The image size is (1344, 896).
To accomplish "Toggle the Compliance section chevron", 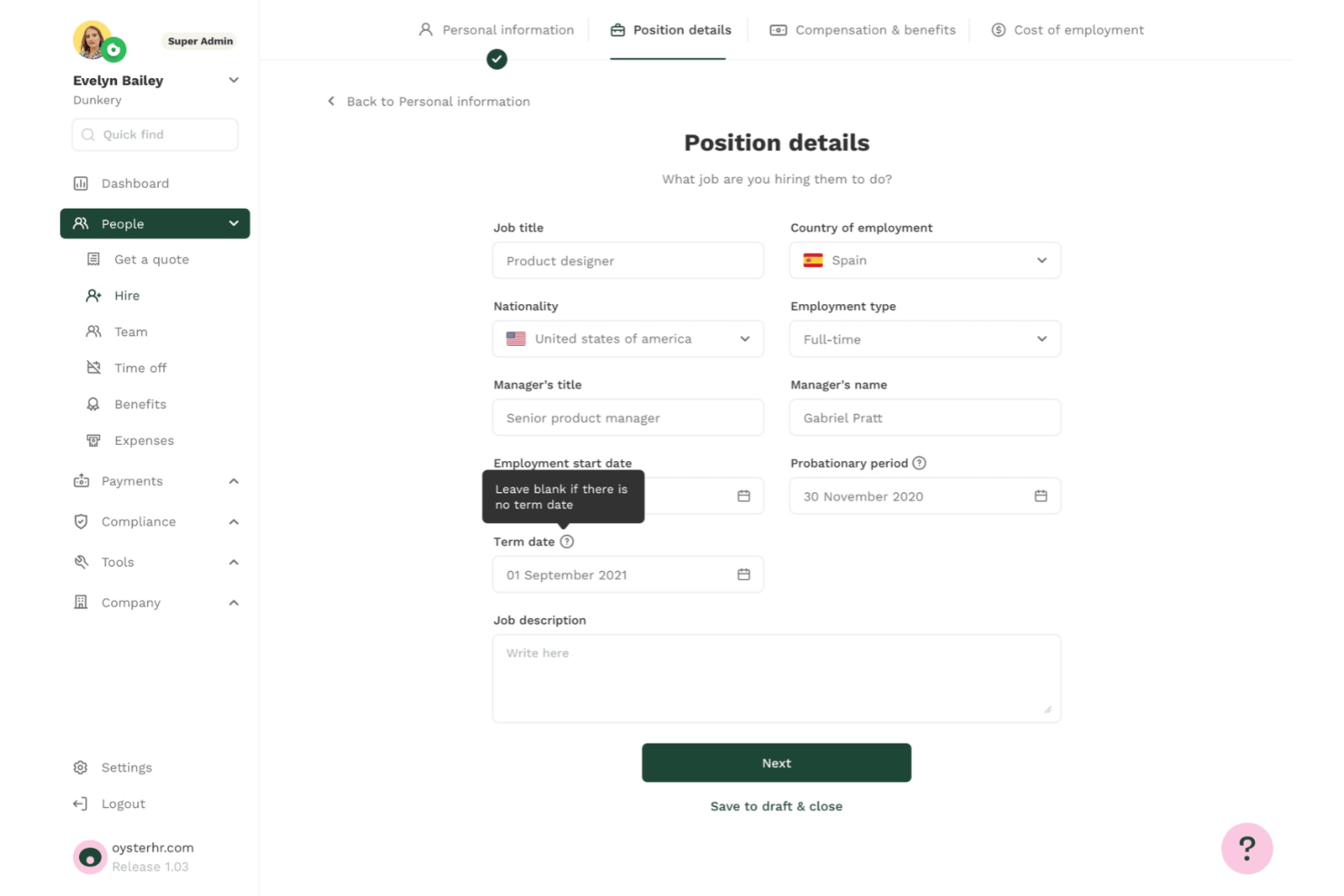I will (233, 522).
